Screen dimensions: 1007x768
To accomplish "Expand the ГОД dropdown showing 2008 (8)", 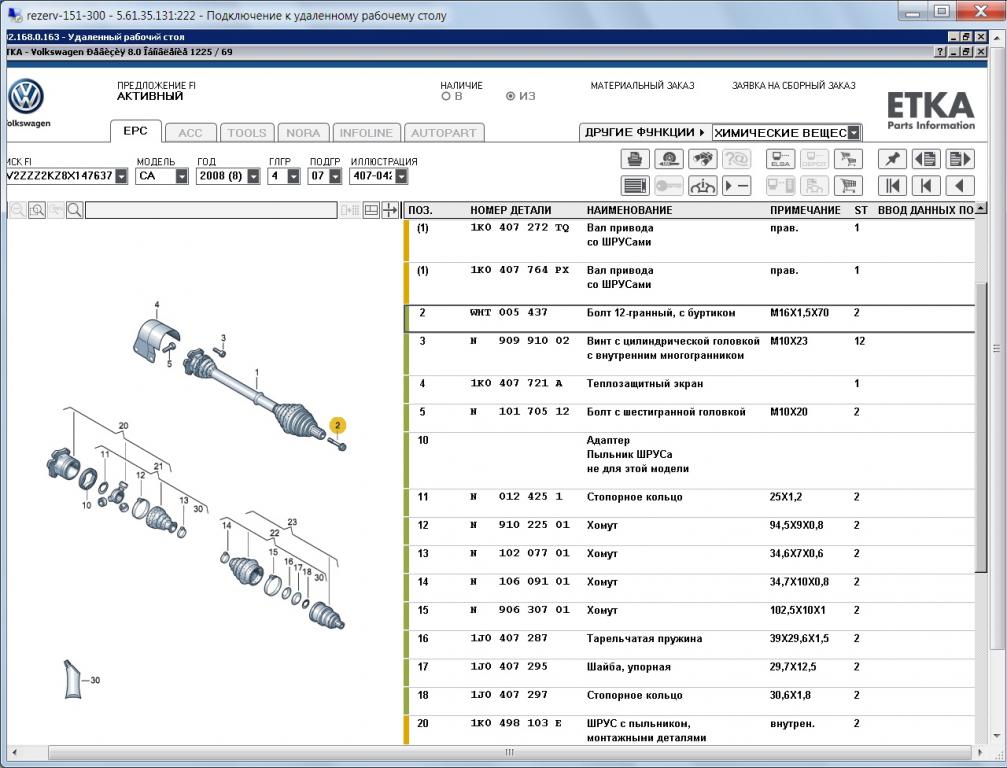I will tap(254, 176).
